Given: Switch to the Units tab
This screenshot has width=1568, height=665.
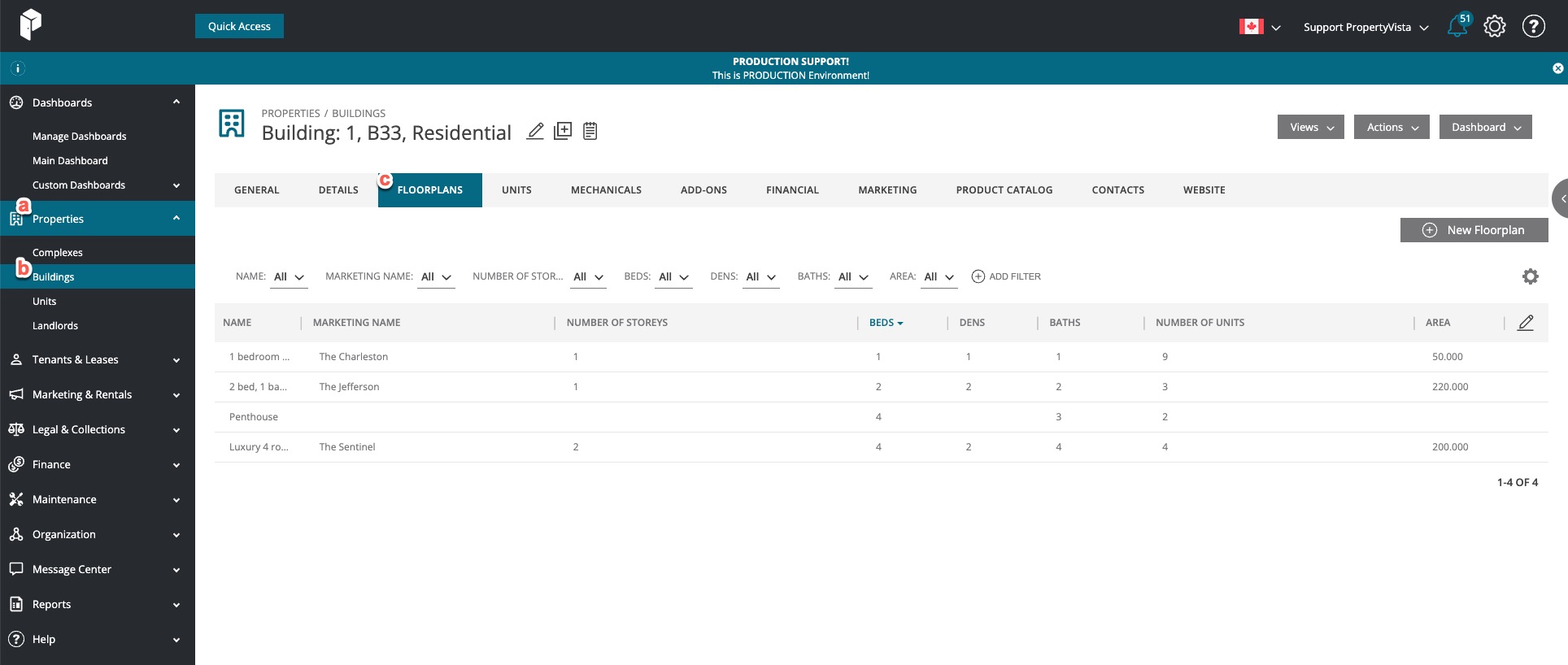Looking at the screenshot, I should [x=516, y=190].
